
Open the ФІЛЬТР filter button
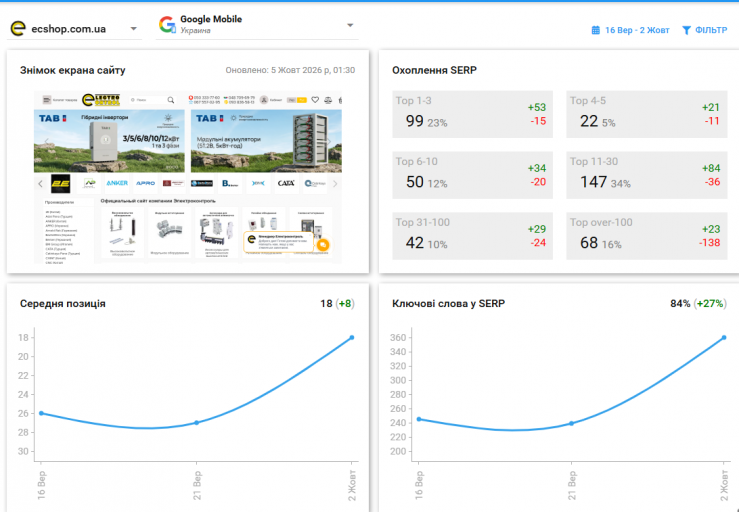(x=705, y=30)
